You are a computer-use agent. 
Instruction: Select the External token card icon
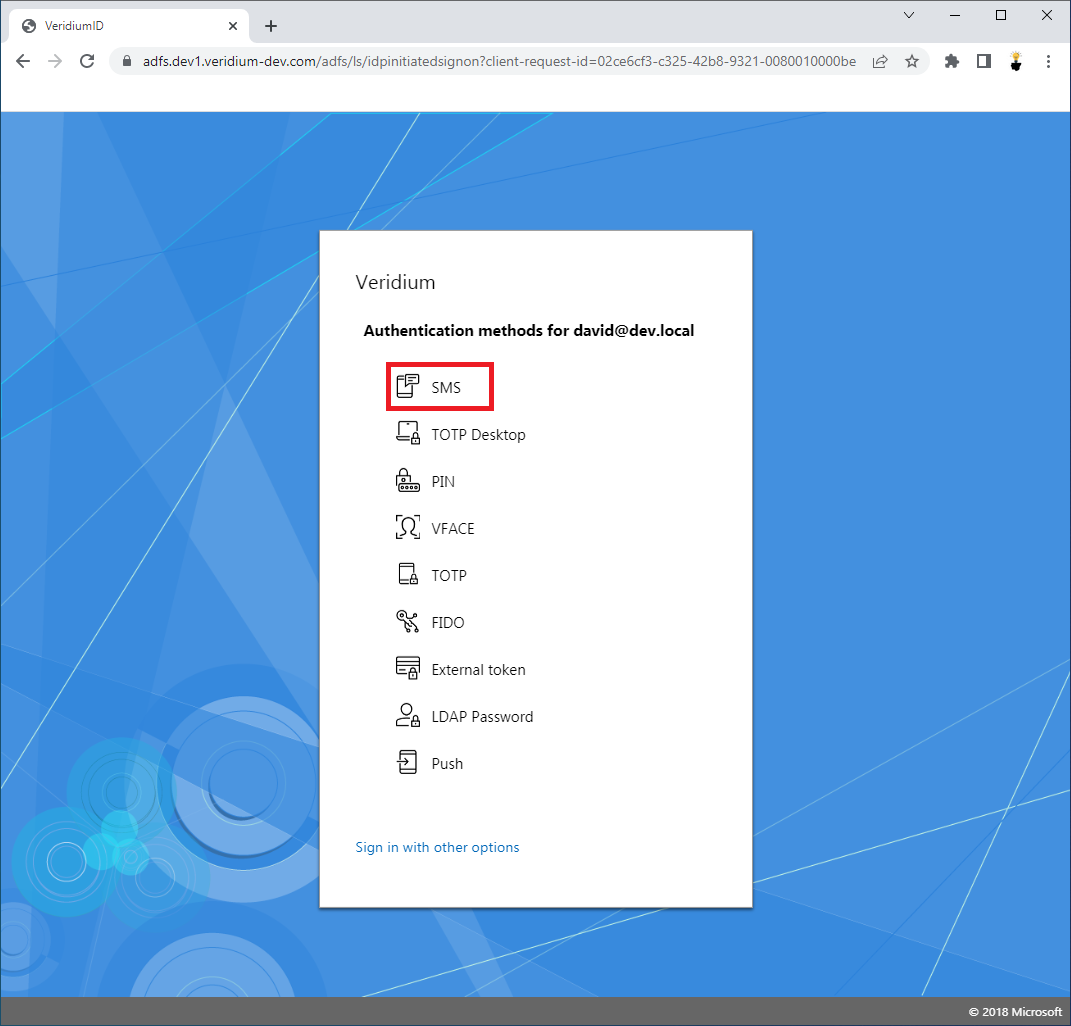pyautogui.click(x=408, y=669)
